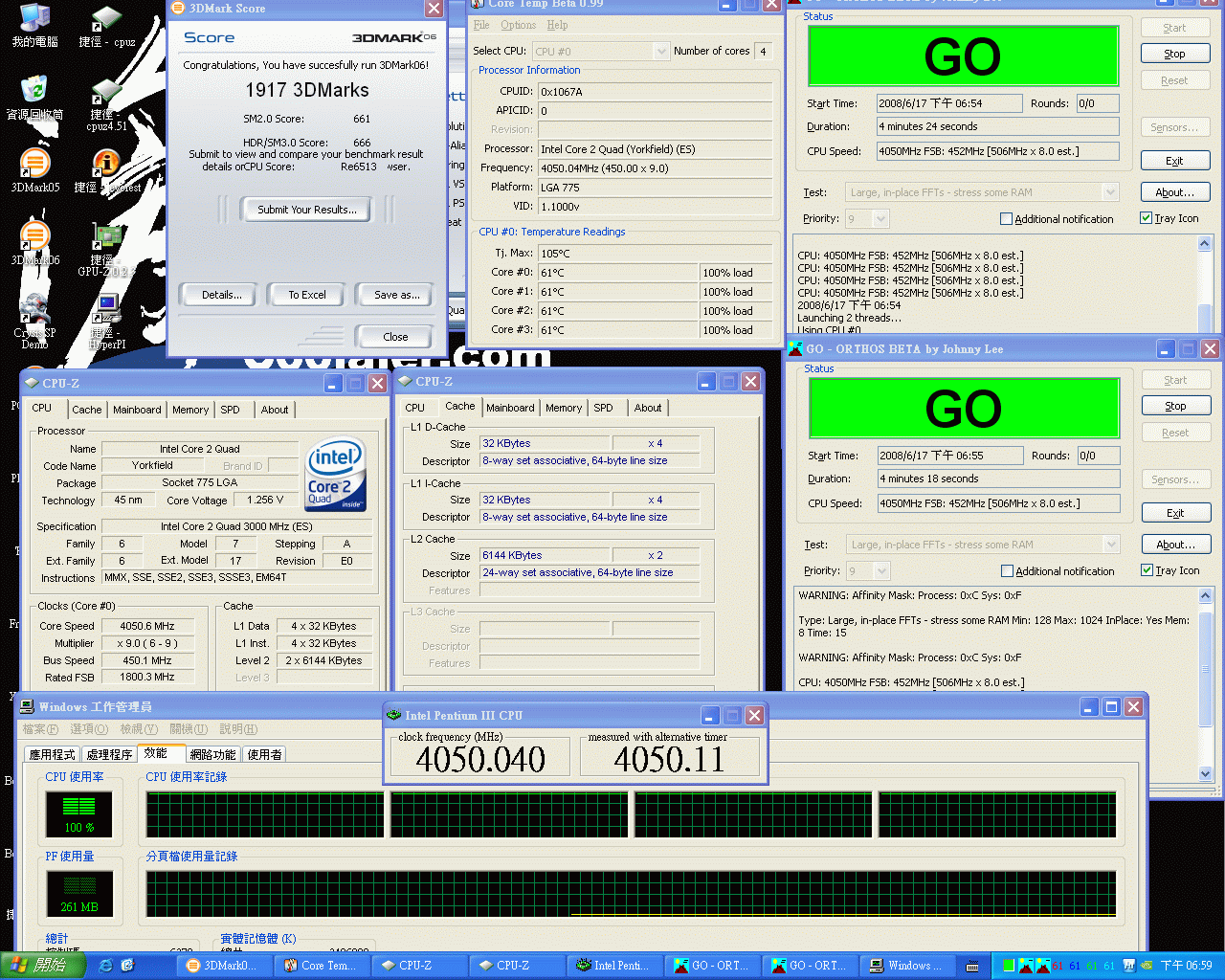Select the everest desktop shortcut icon

coord(106,170)
